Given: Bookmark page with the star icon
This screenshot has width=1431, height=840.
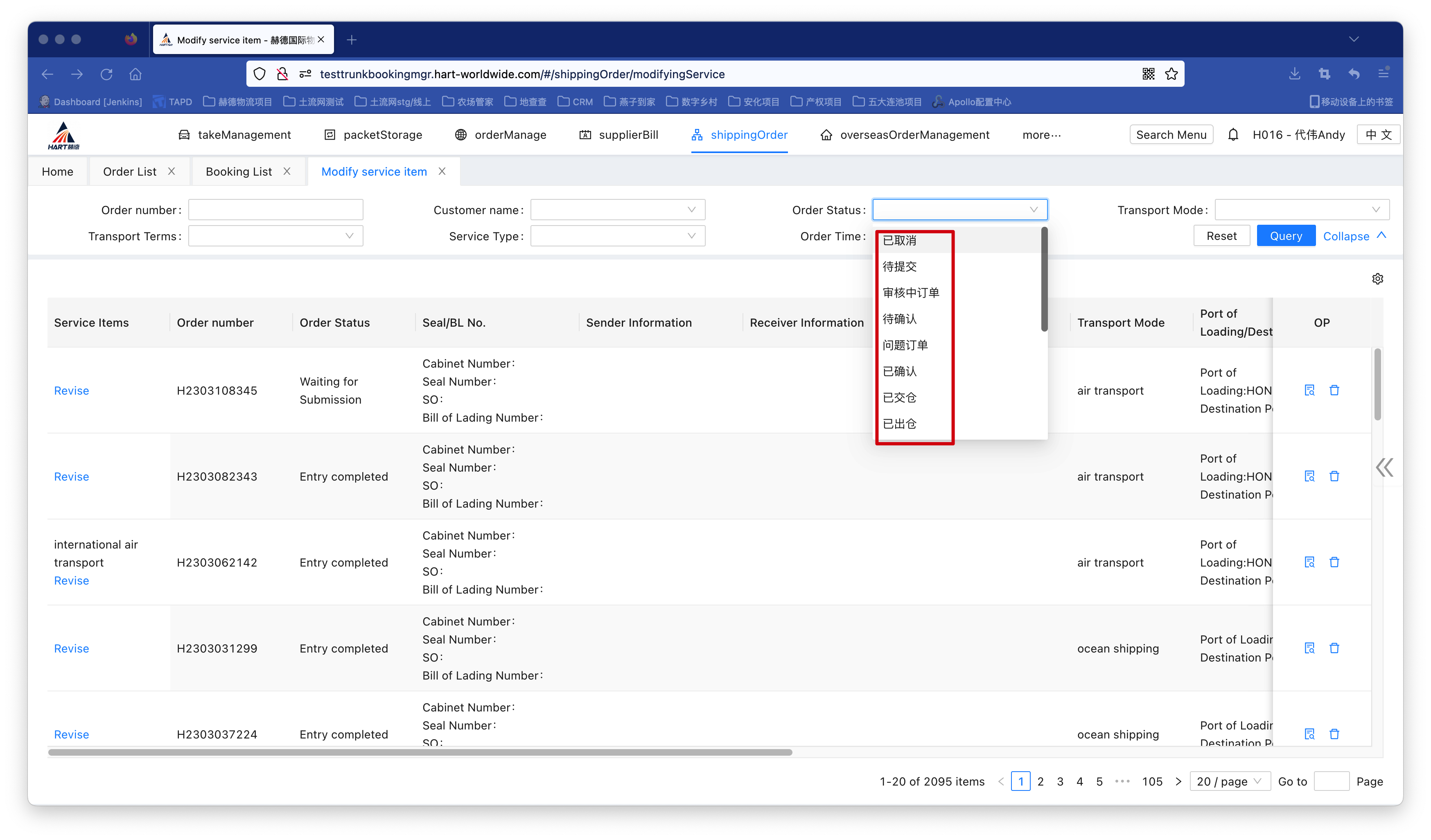Looking at the screenshot, I should tap(1171, 74).
